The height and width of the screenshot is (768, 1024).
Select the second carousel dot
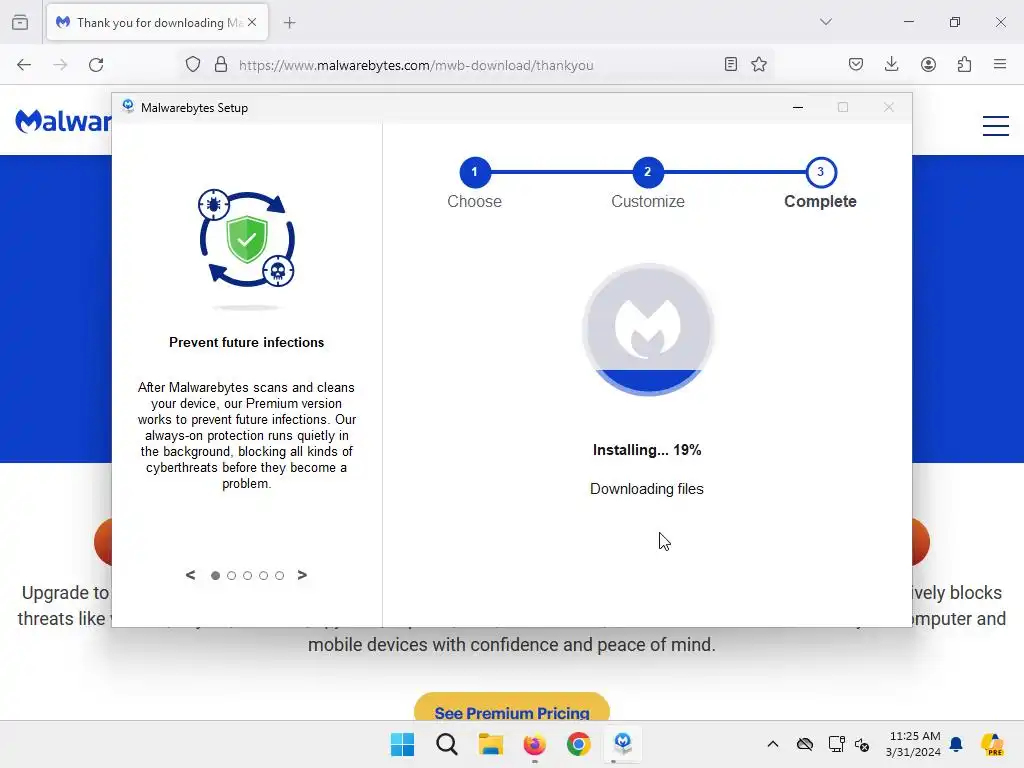pyautogui.click(x=231, y=575)
